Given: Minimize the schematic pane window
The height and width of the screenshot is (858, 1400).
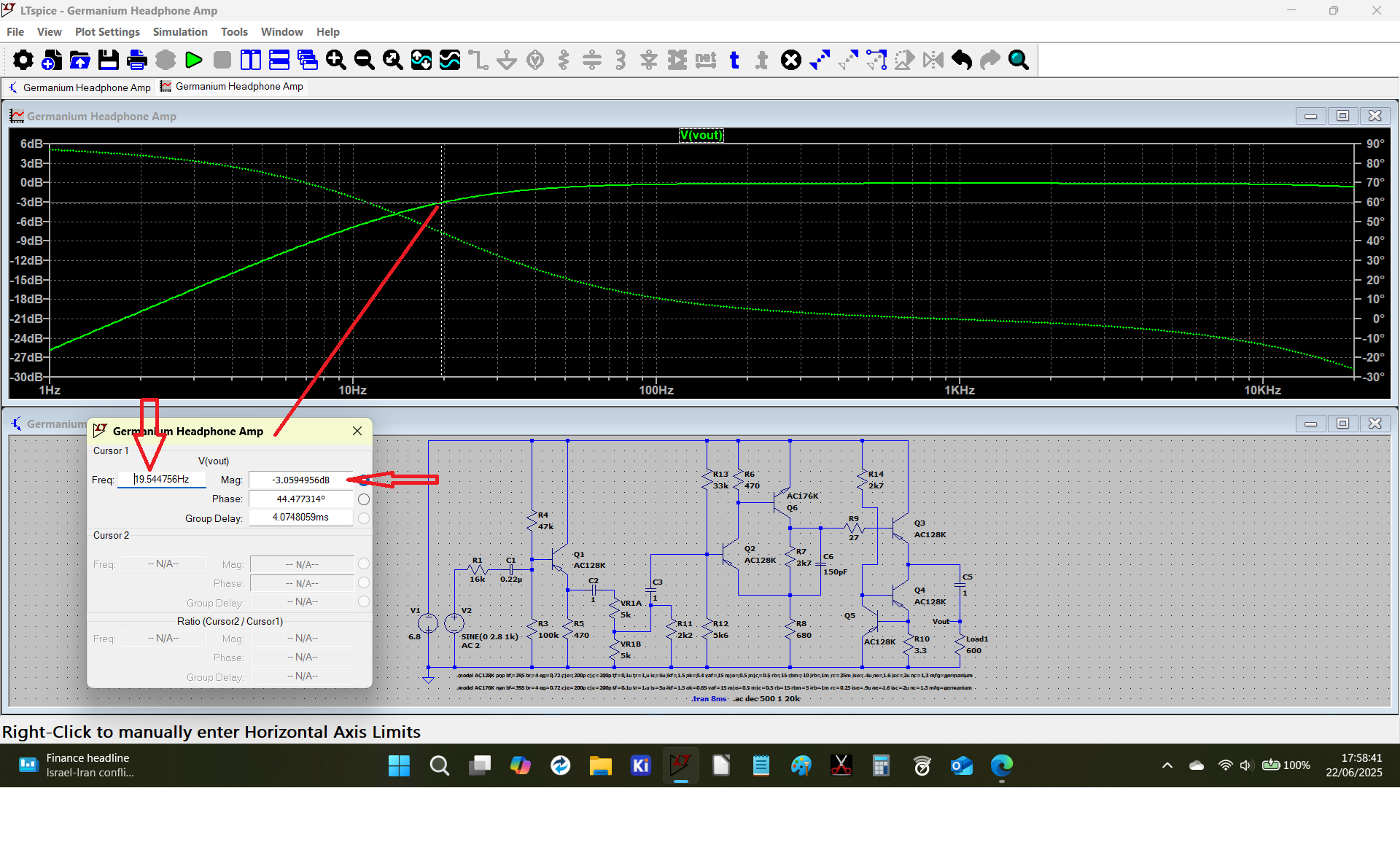Looking at the screenshot, I should 1310,424.
